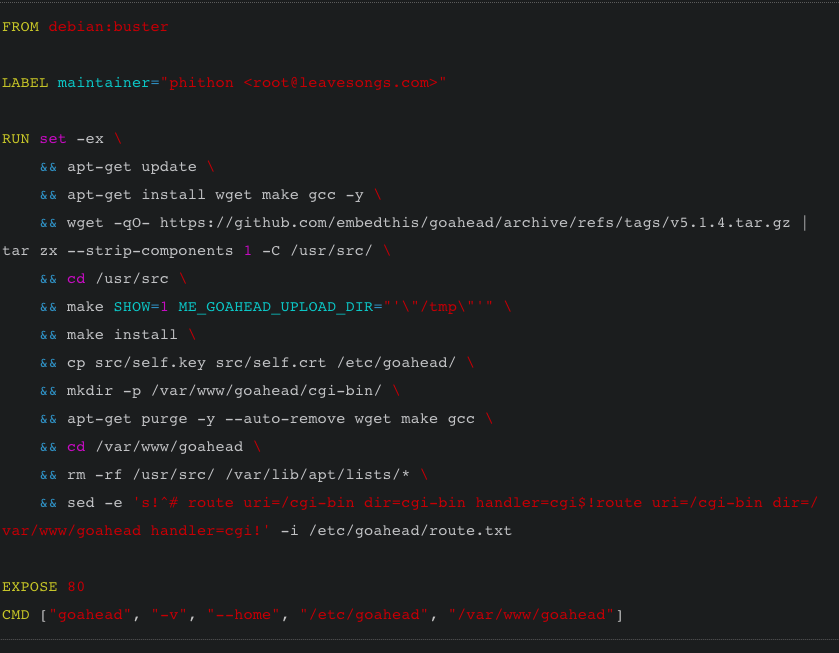Click the ME_GOAHEAD_UPLOAD_DIR variable
839x653 pixels.
[x=275, y=307]
